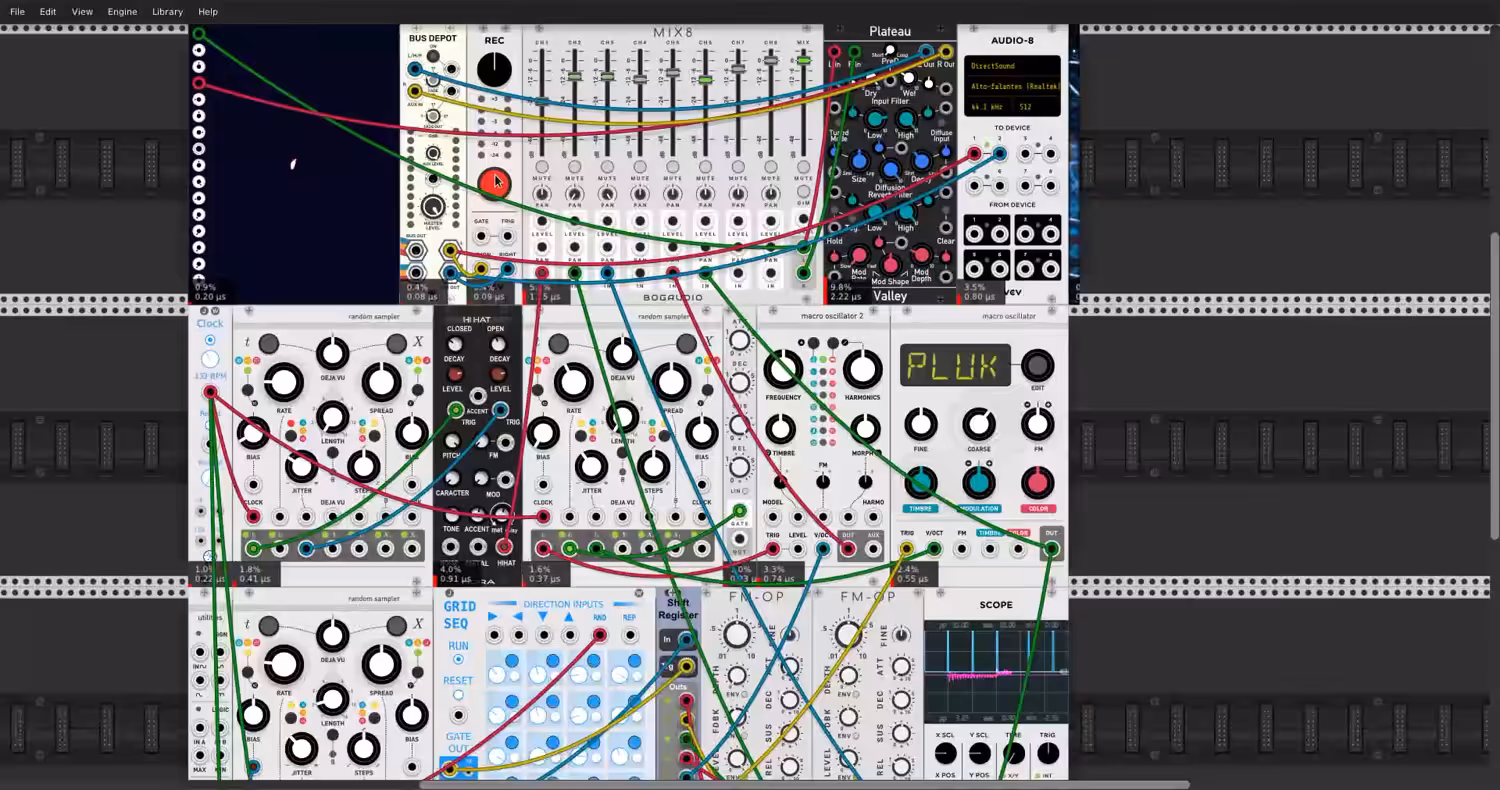Viewport: 1500px width, 790px height.
Task: Click the right arrow direction icon in Grid Seq
Action: point(492,617)
